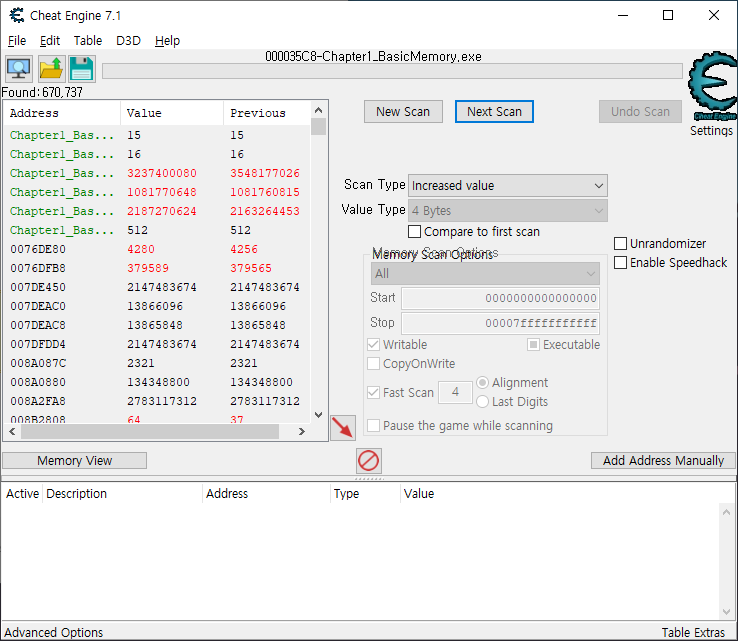Select result row with address 0076DE80
This screenshot has width=738, height=641.
pyautogui.click(x=157, y=249)
